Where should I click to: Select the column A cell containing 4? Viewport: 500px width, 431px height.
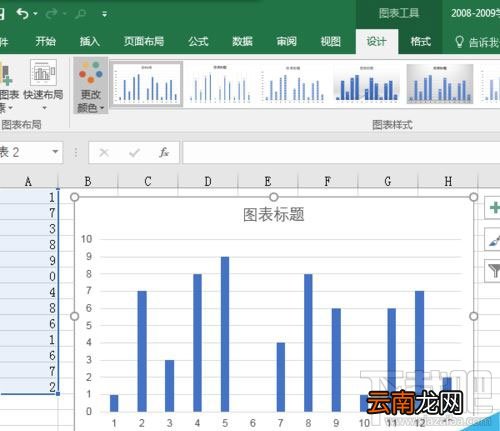[29, 292]
